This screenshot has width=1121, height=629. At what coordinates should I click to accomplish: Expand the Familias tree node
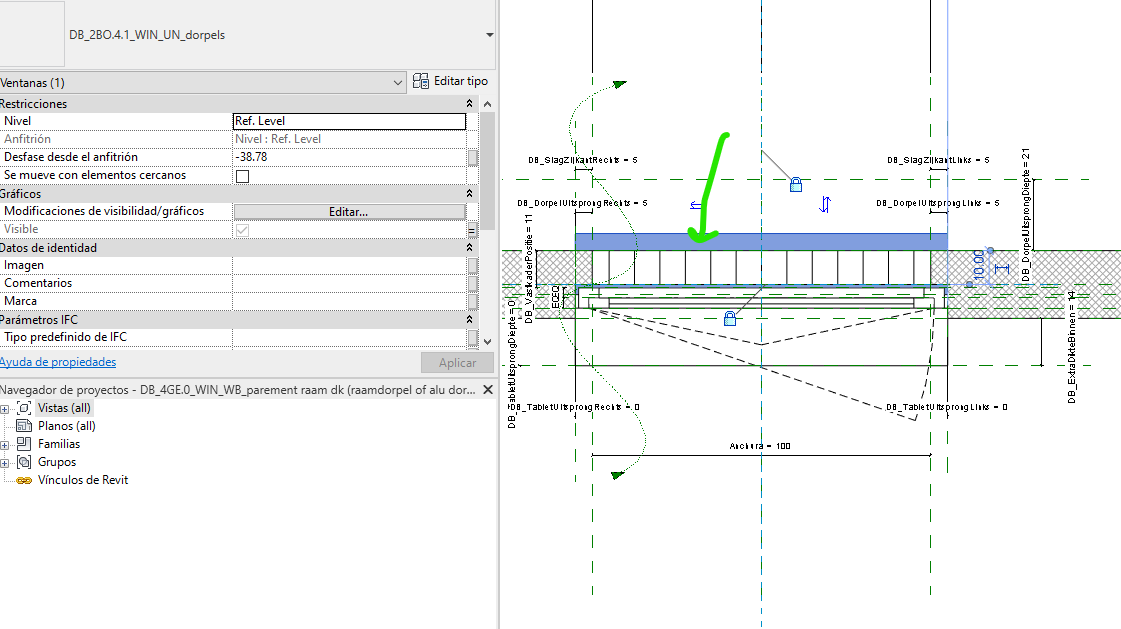click(x=7, y=443)
